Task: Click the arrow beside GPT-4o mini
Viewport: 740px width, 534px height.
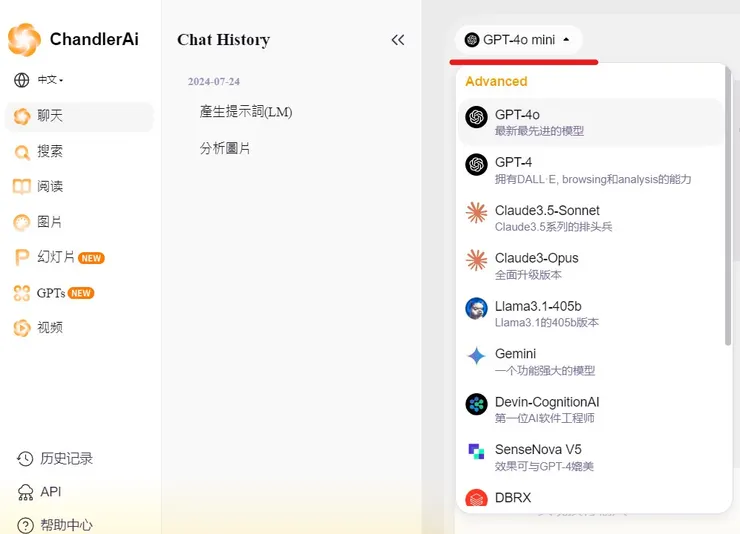Action: click(566, 40)
